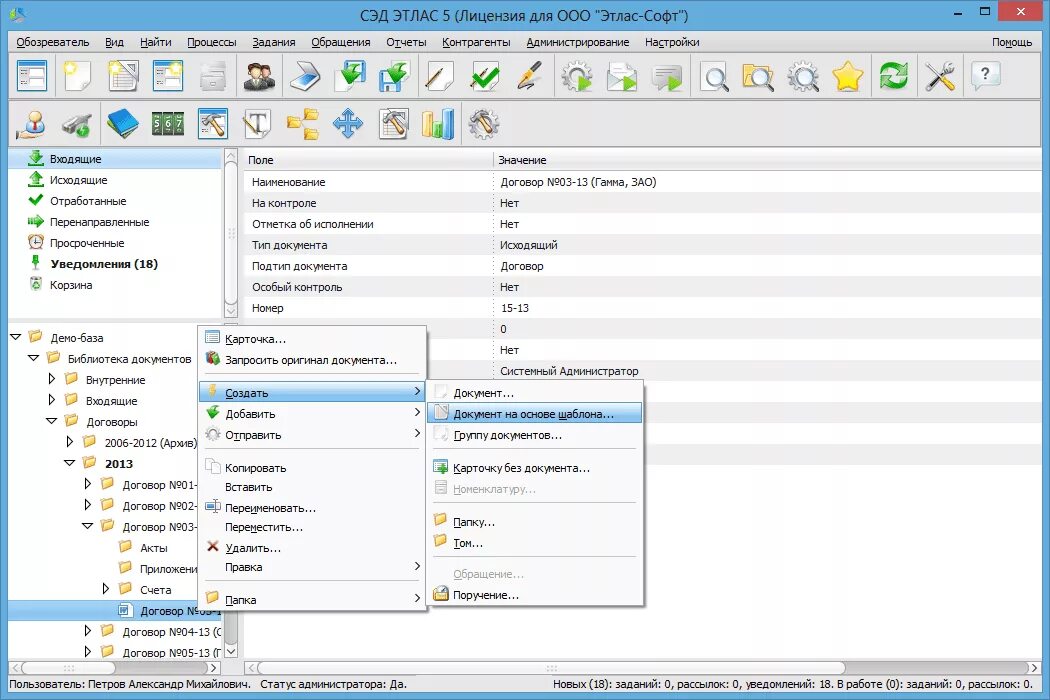Expand the 2006-2012 (Архив) folder
Image resolution: width=1050 pixels, height=700 pixels.
tap(70, 442)
